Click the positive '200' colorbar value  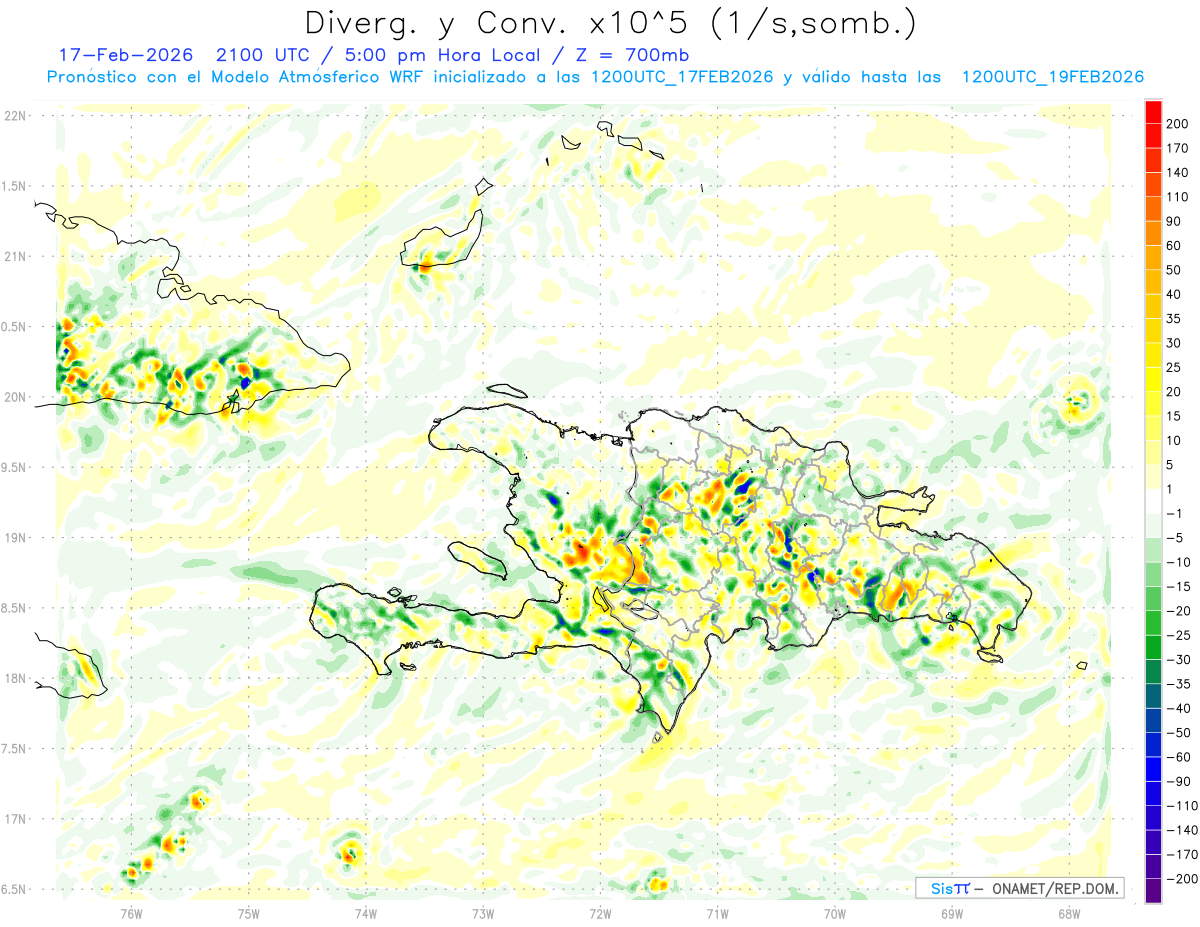pos(1177,124)
